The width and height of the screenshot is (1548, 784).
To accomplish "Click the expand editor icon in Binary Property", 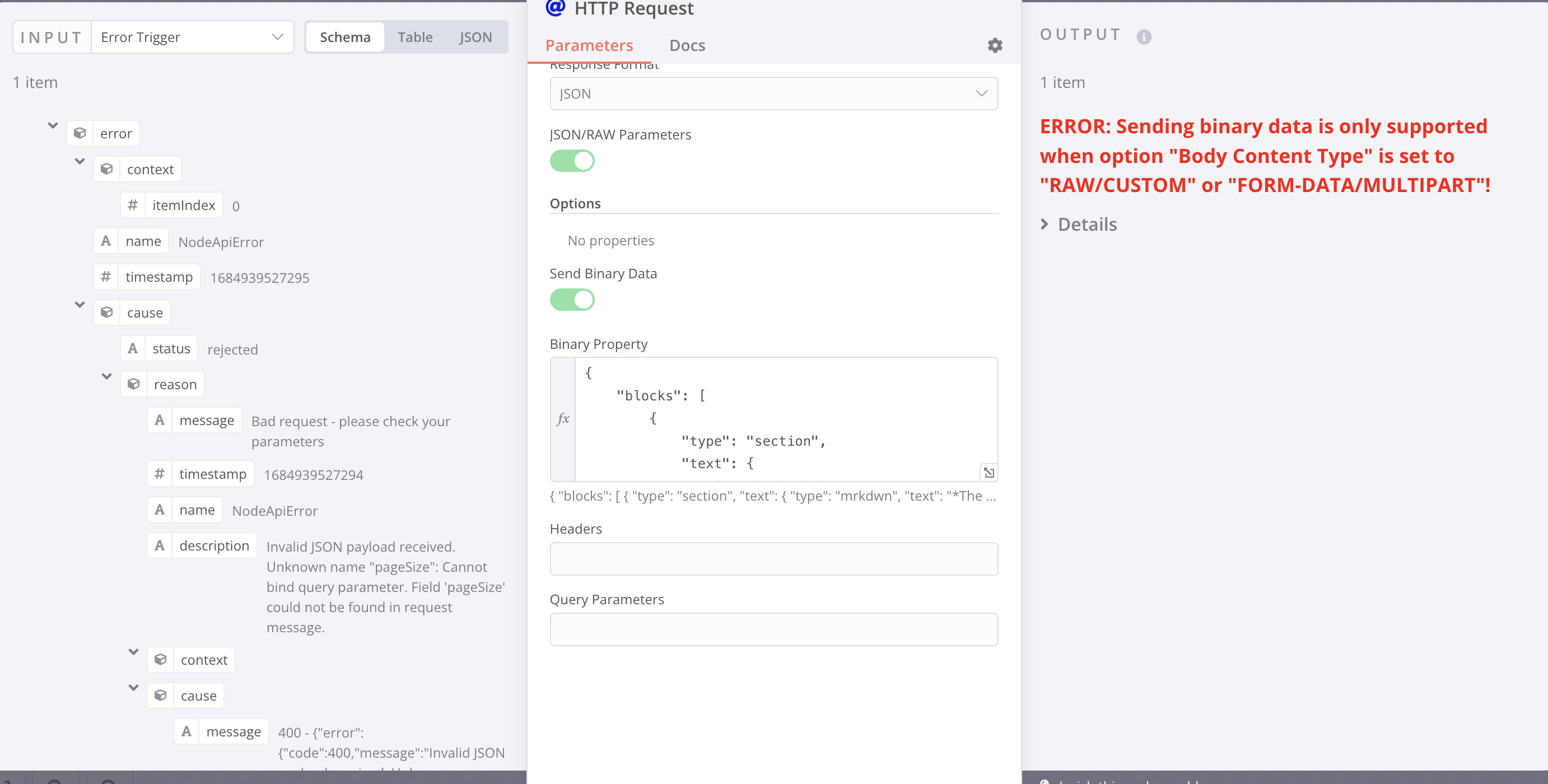I will click(989, 473).
